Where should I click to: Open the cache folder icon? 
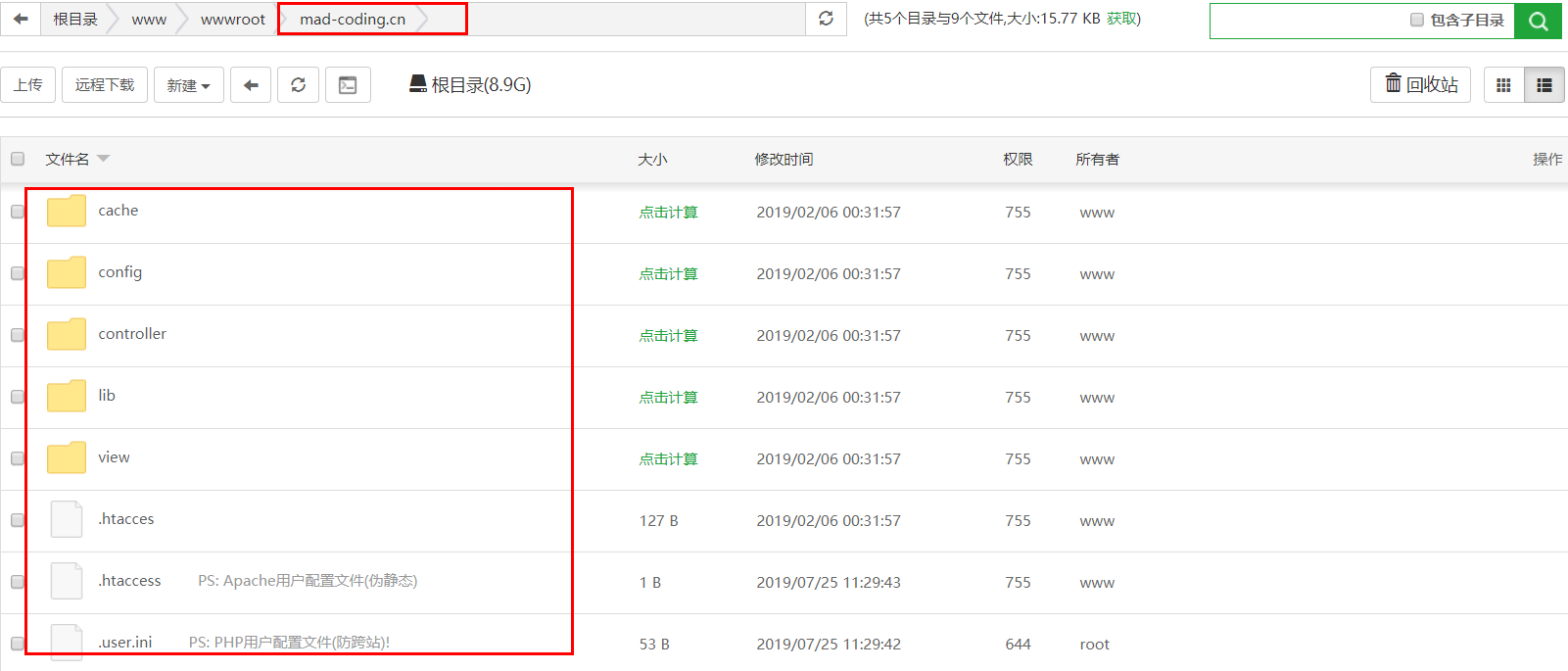point(67,211)
